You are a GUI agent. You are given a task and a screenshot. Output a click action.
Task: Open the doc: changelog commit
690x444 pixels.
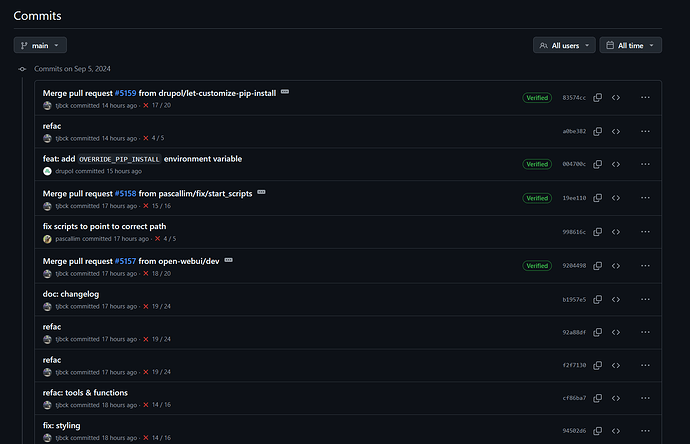pos(71,294)
